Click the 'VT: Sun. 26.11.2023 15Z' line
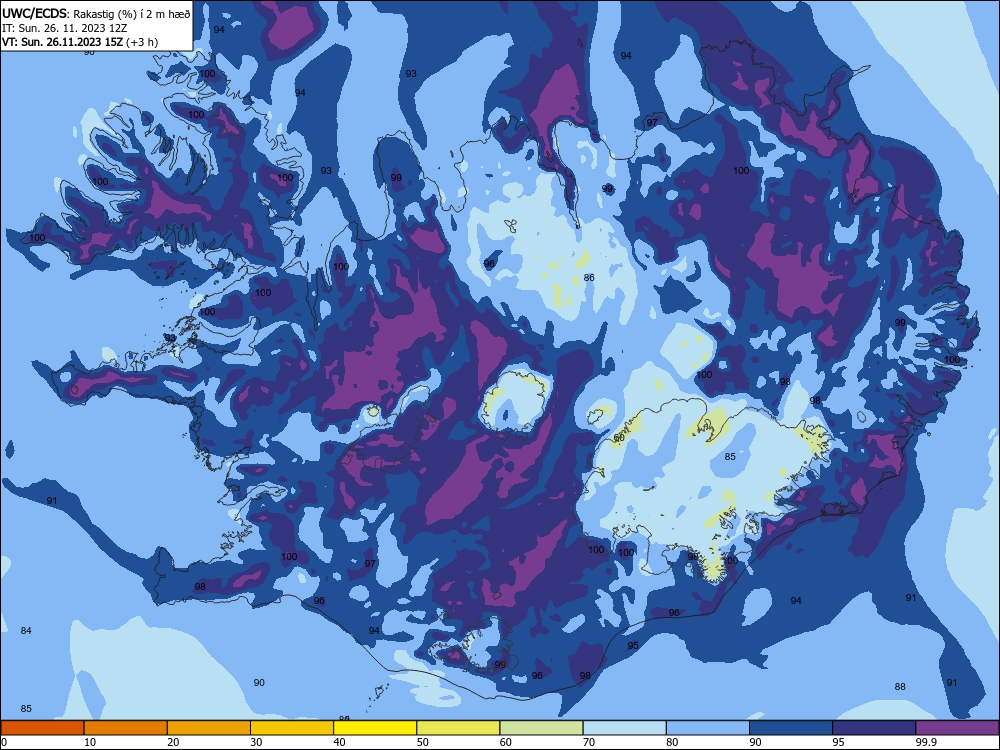The height and width of the screenshot is (750, 1000). [x=62, y=42]
